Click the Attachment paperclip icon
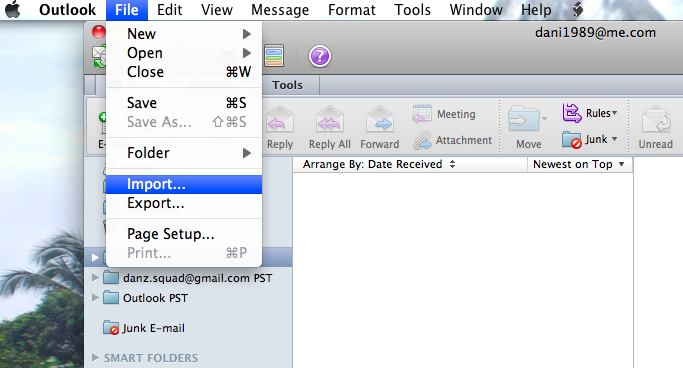This screenshot has width=683, height=368. pos(422,140)
